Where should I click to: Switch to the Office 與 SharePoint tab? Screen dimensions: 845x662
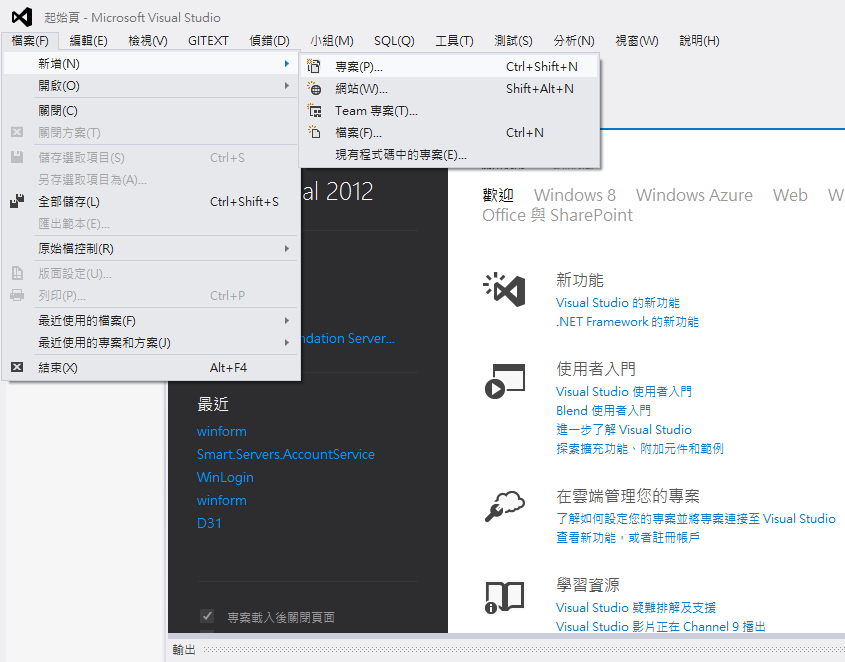pos(557,215)
